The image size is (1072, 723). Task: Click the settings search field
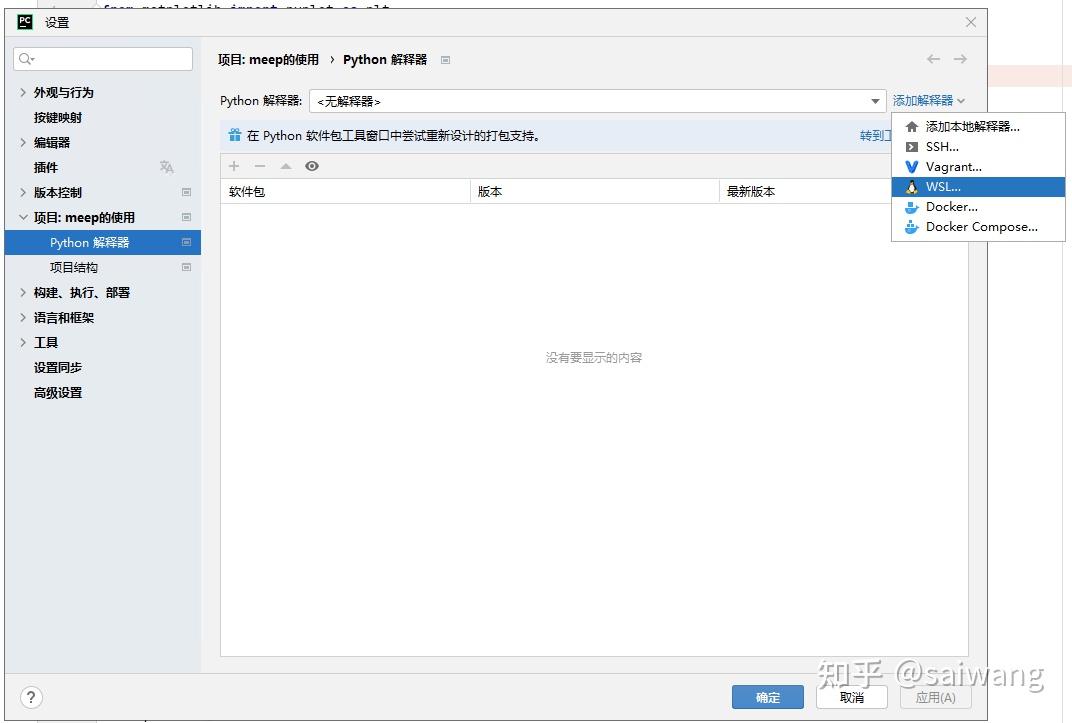click(103, 59)
